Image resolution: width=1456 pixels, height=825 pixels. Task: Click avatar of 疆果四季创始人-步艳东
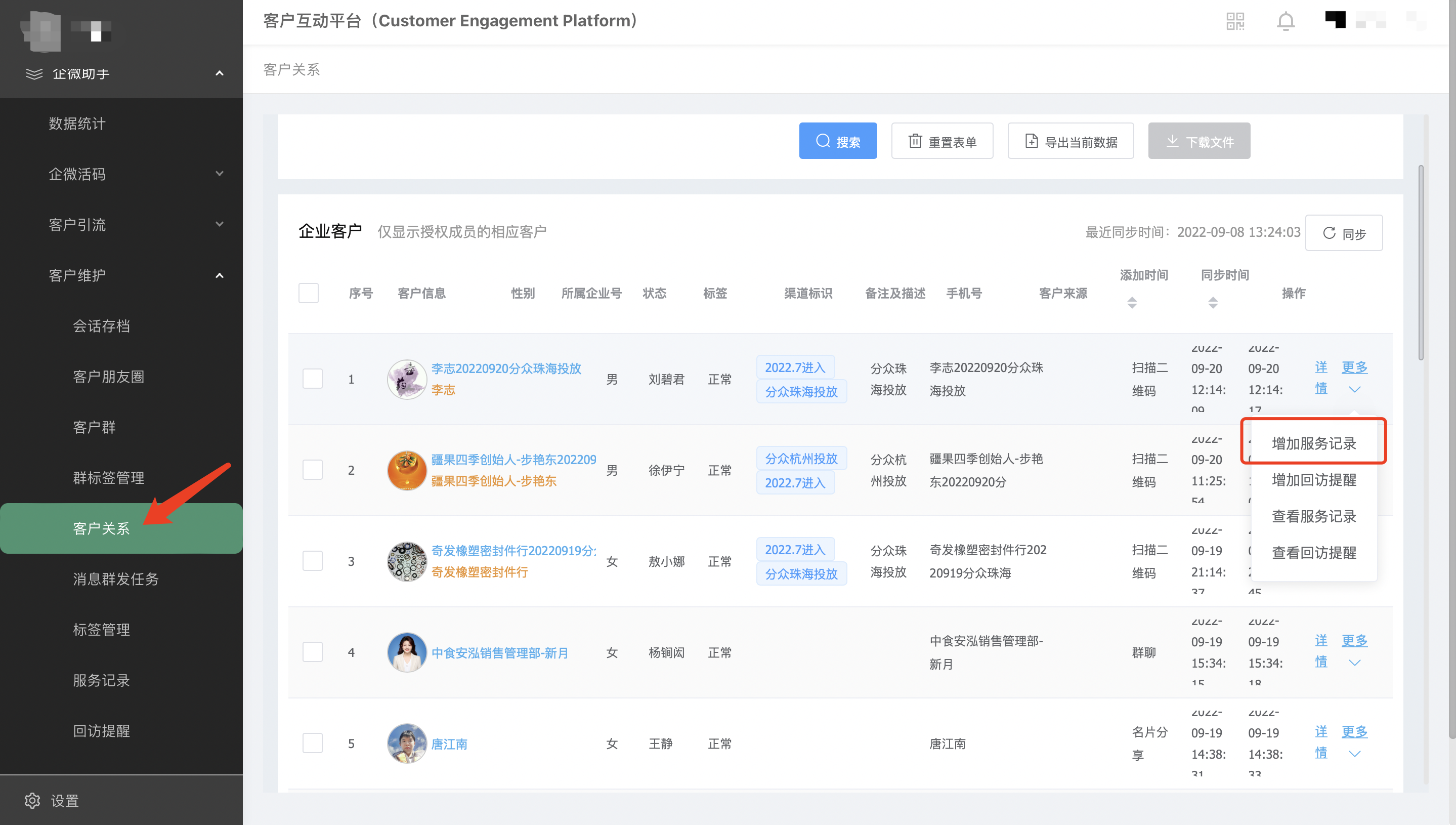(407, 470)
